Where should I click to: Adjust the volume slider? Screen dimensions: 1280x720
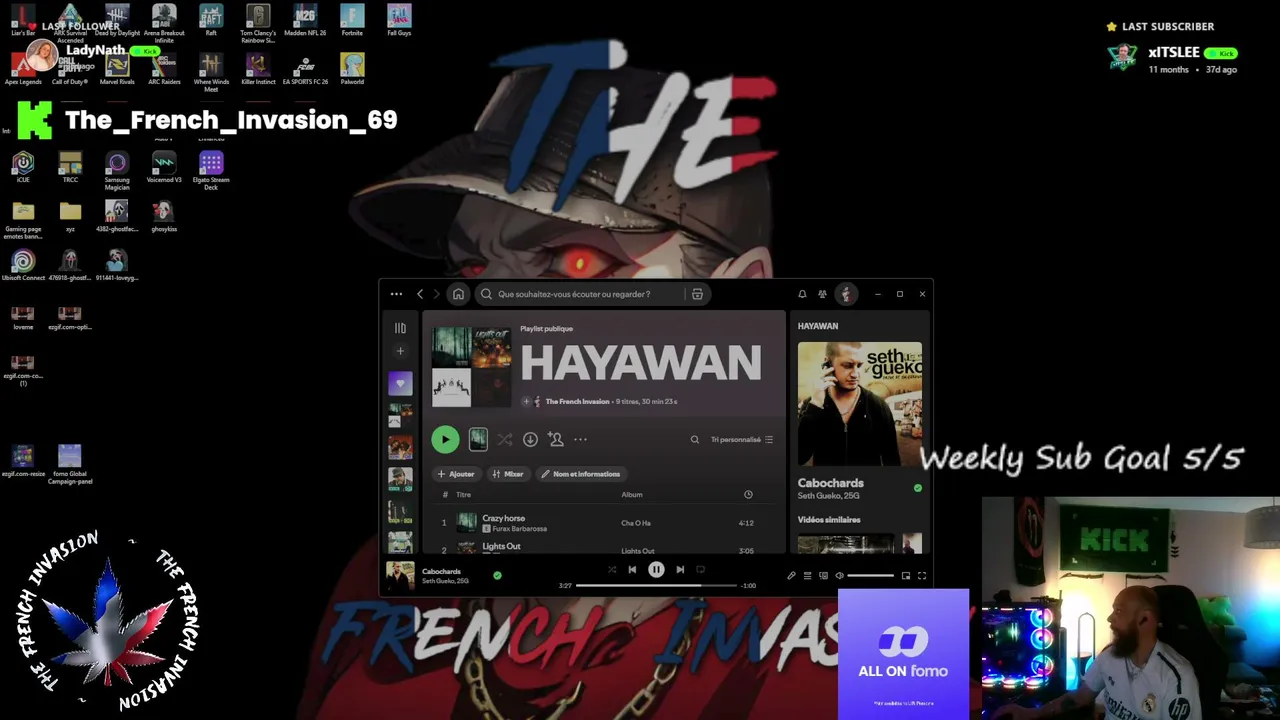click(x=871, y=576)
